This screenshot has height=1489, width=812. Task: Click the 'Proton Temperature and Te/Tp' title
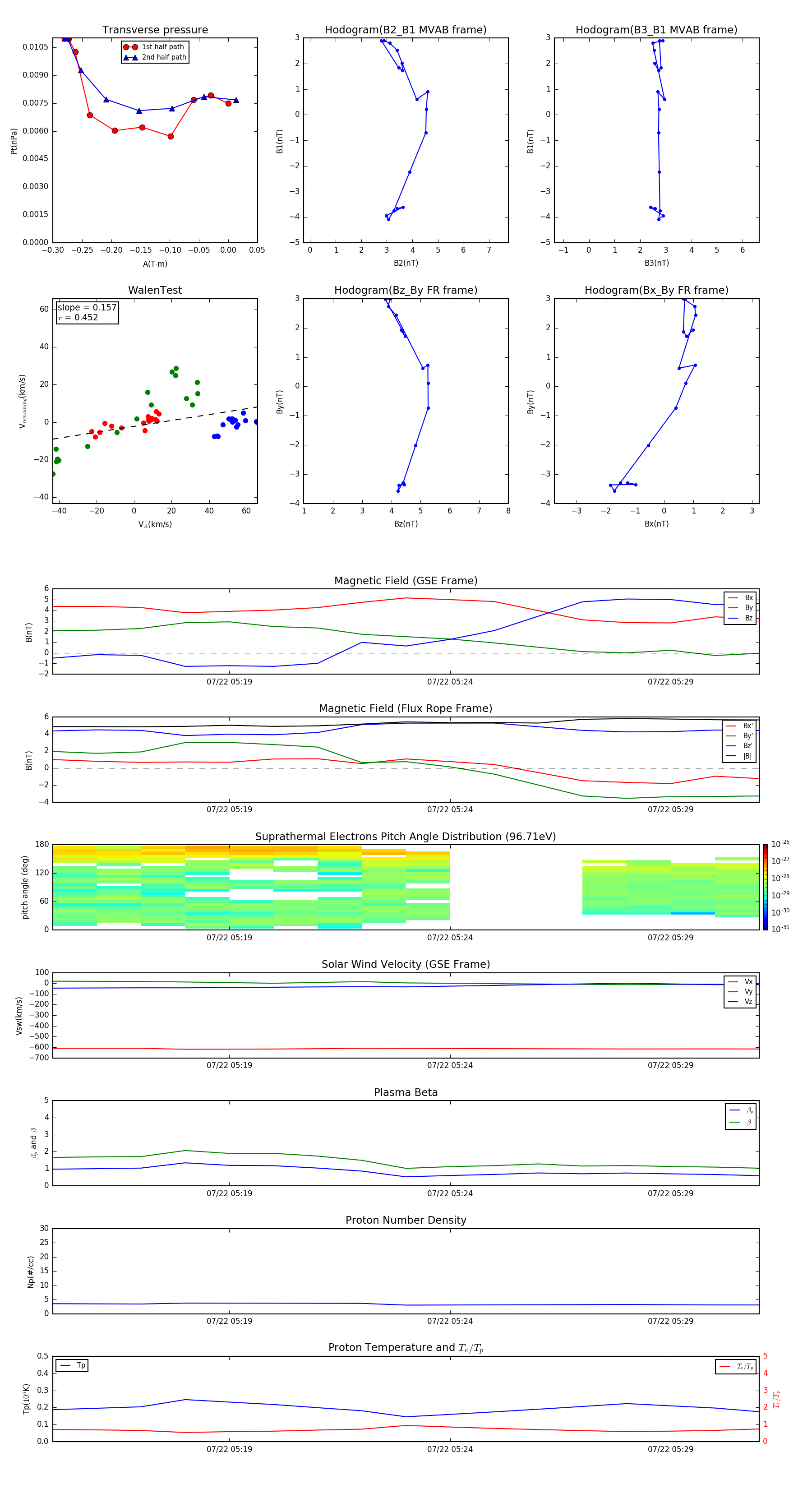click(x=406, y=1348)
